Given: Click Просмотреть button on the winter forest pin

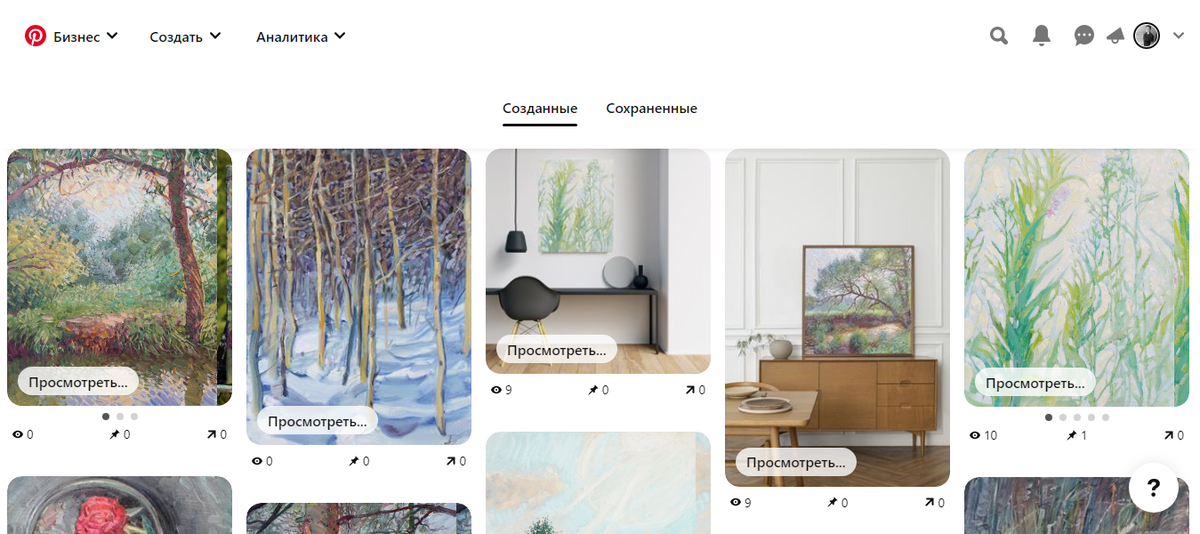Looking at the screenshot, I should pyautogui.click(x=317, y=421).
